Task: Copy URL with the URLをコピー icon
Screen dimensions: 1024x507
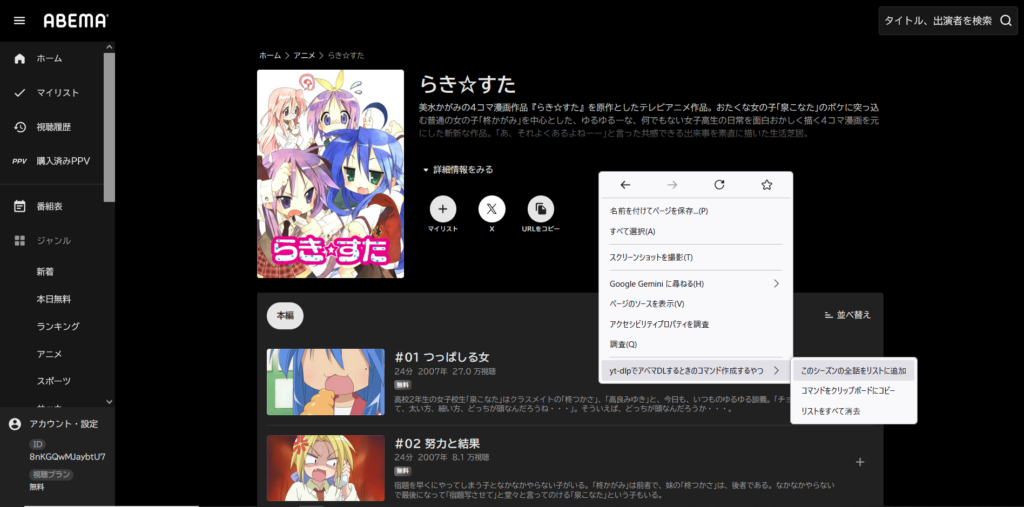Action: point(540,209)
